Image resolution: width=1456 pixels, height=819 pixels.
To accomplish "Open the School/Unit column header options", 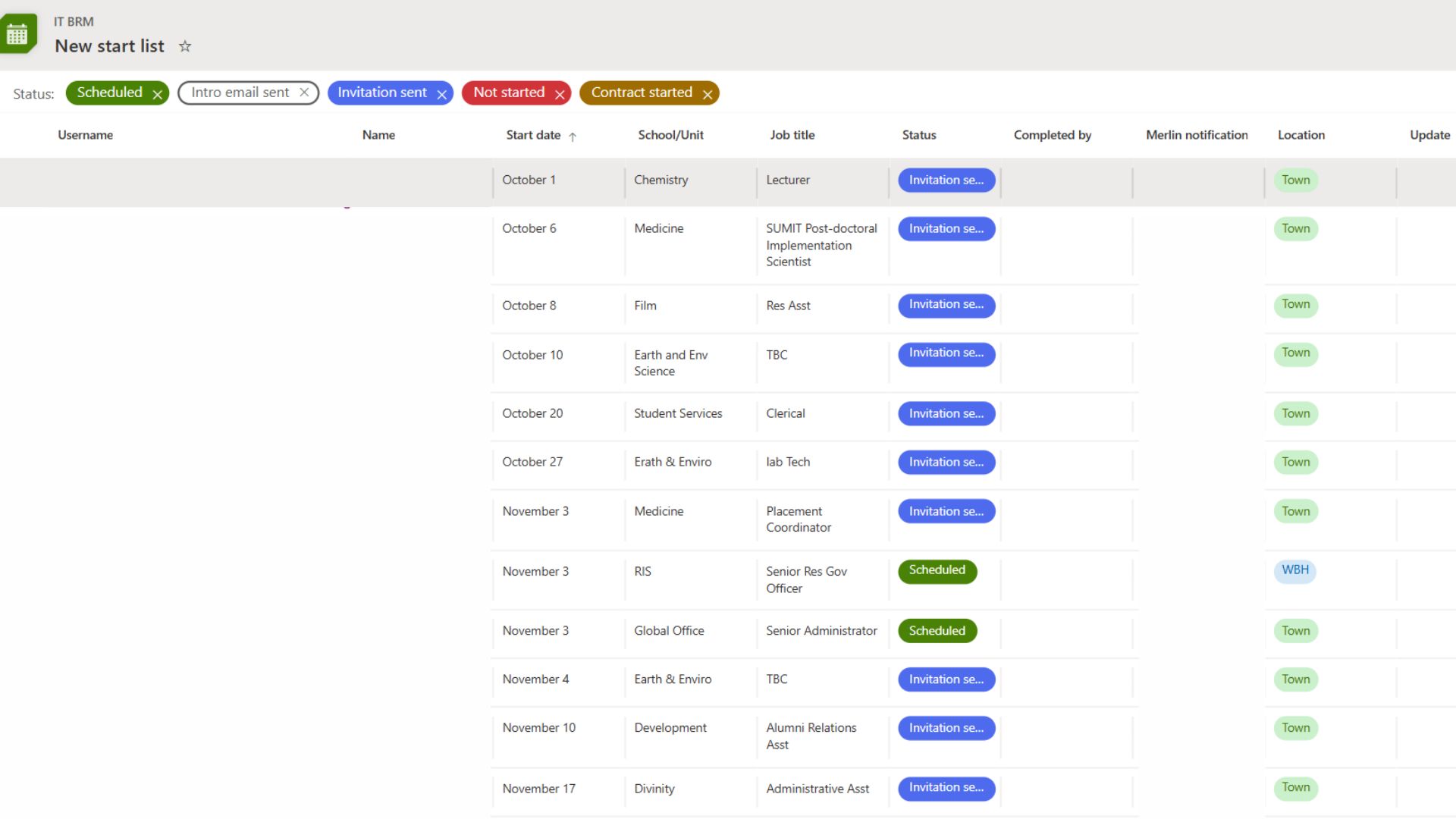I will coord(670,135).
